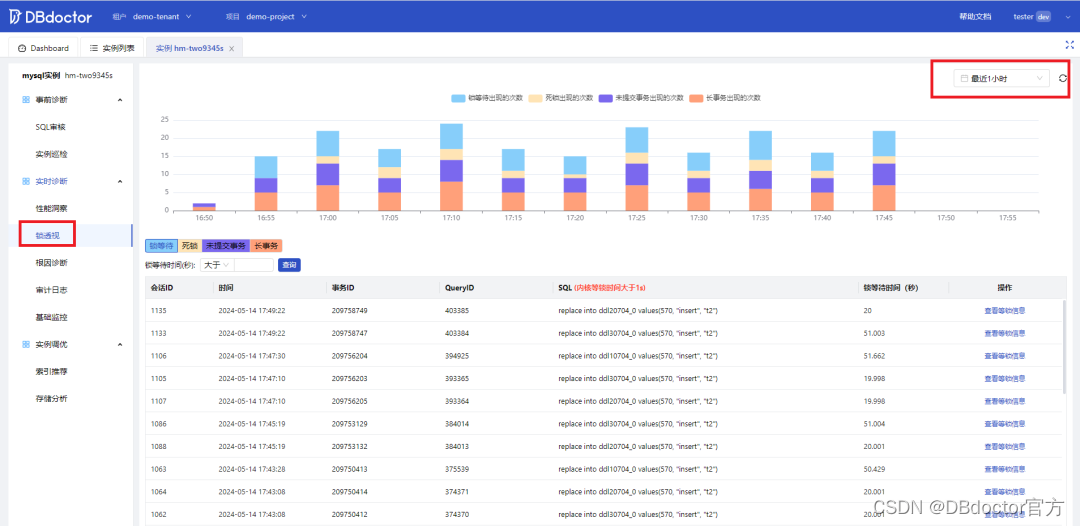The image size is (1080, 526).
Task: Select the 锁等待 filter tab
Action: (161, 246)
